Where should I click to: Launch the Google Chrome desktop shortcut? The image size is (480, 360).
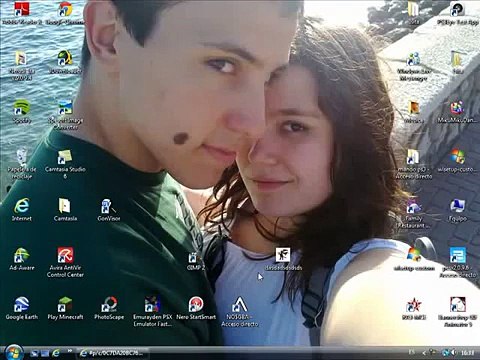click(65, 14)
